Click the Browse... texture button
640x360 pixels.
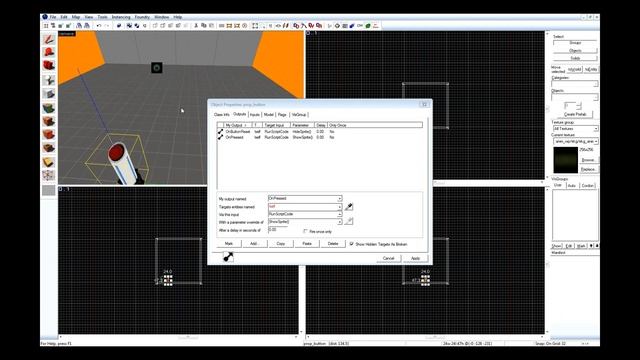588,160
